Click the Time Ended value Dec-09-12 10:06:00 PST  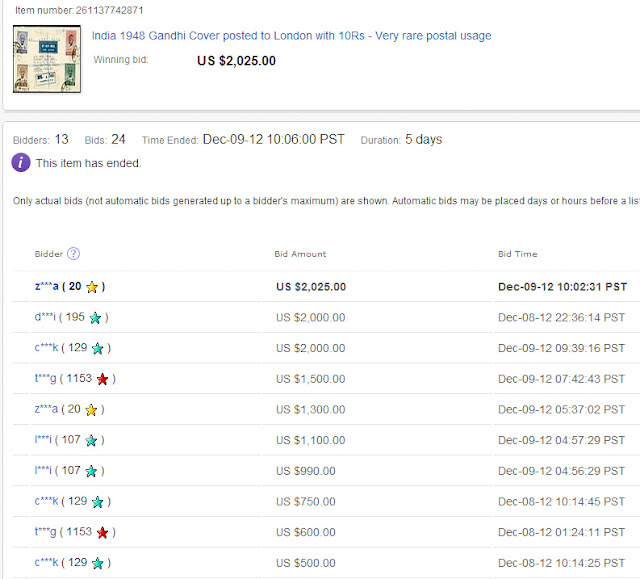(273, 140)
